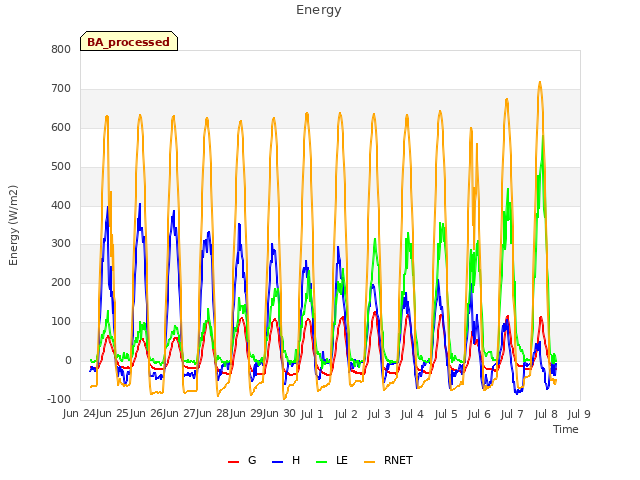The width and height of the screenshot is (640, 480).
Task: Click the BA_processed annotation label
Action: [129, 42]
